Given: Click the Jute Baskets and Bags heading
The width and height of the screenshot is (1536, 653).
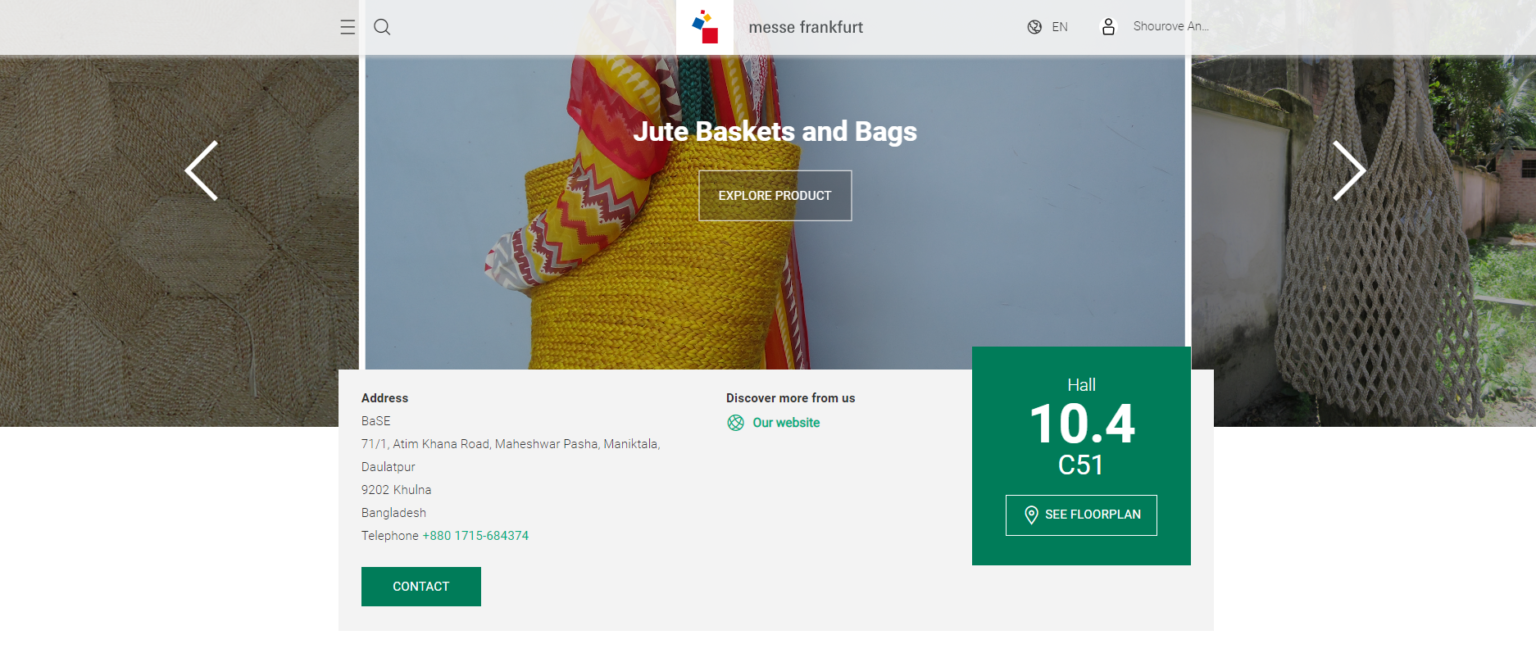Looking at the screenshot, I should 775,131.
